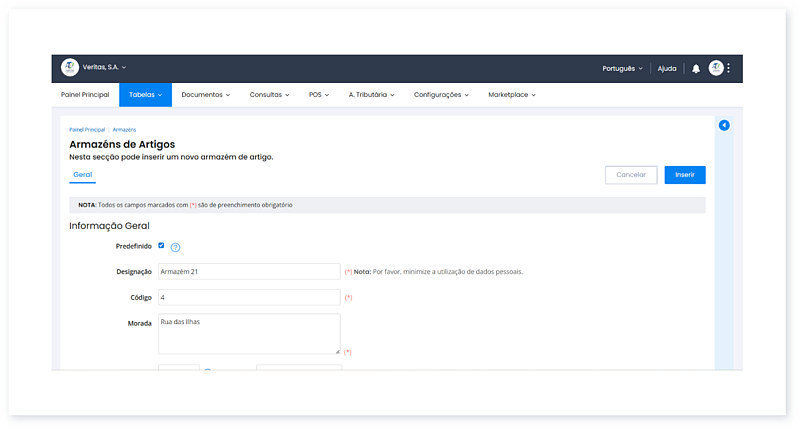This screenshot has width=800, height=430.
Task: Open the Tabelas menu
Action: (145, 95)
